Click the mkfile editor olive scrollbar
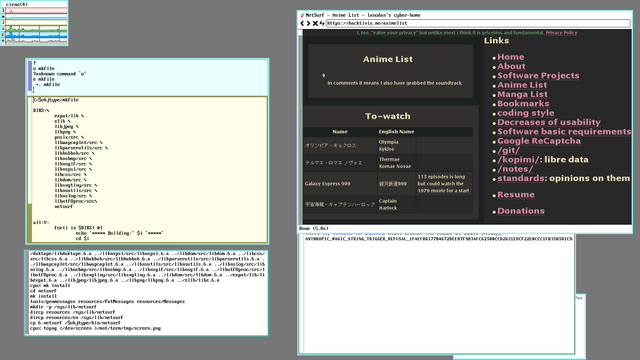 (29, 169)
